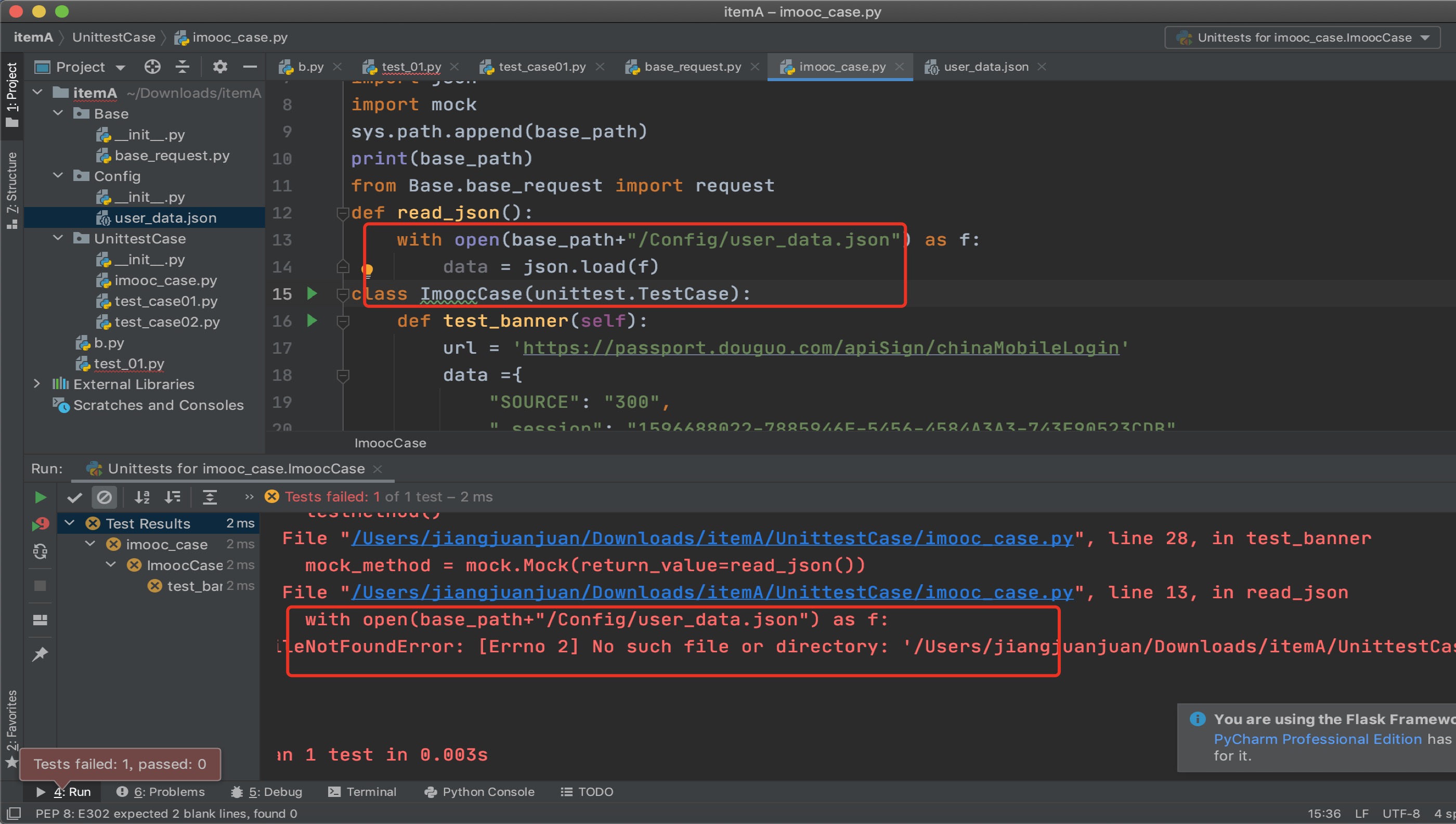
Task: Open run configuration dropdown Unittests for imooc_case
Action: click(x=1302, y=37)
